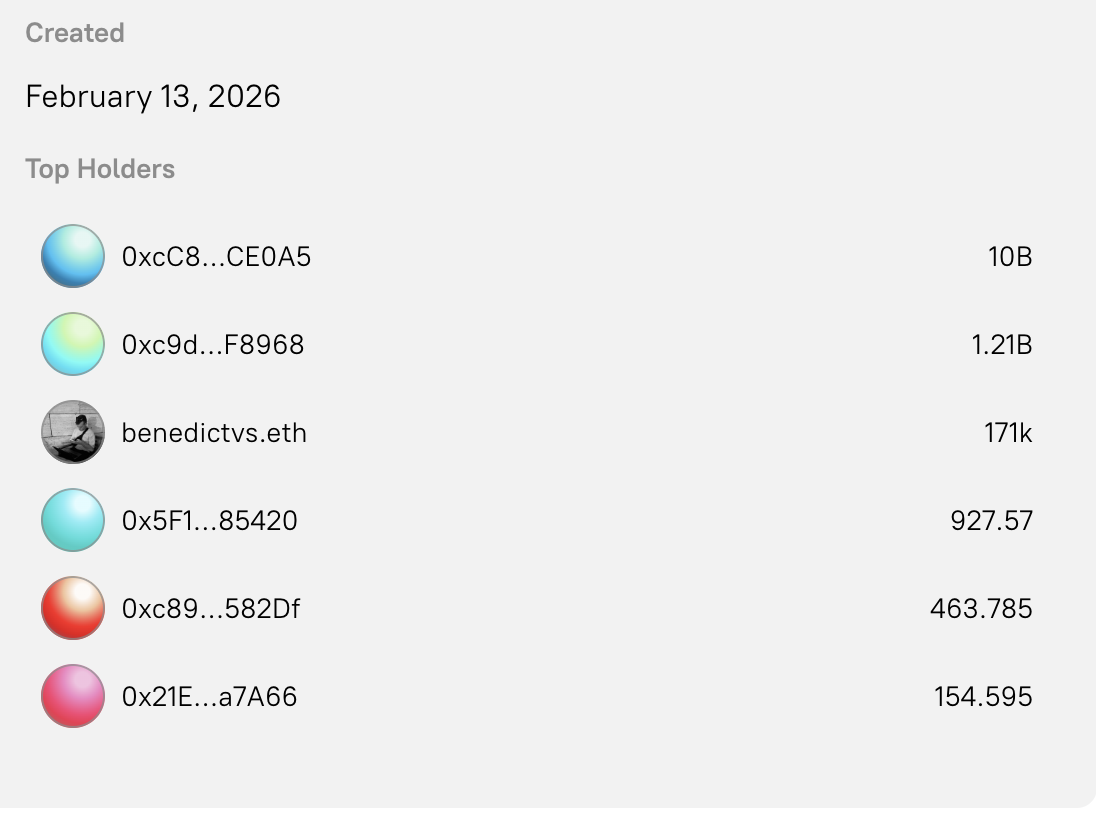Viewport: 1096px width, 824px height.
Task: Open the top holder address 0xcC8...CE0A5
Action: pos(216,256)
